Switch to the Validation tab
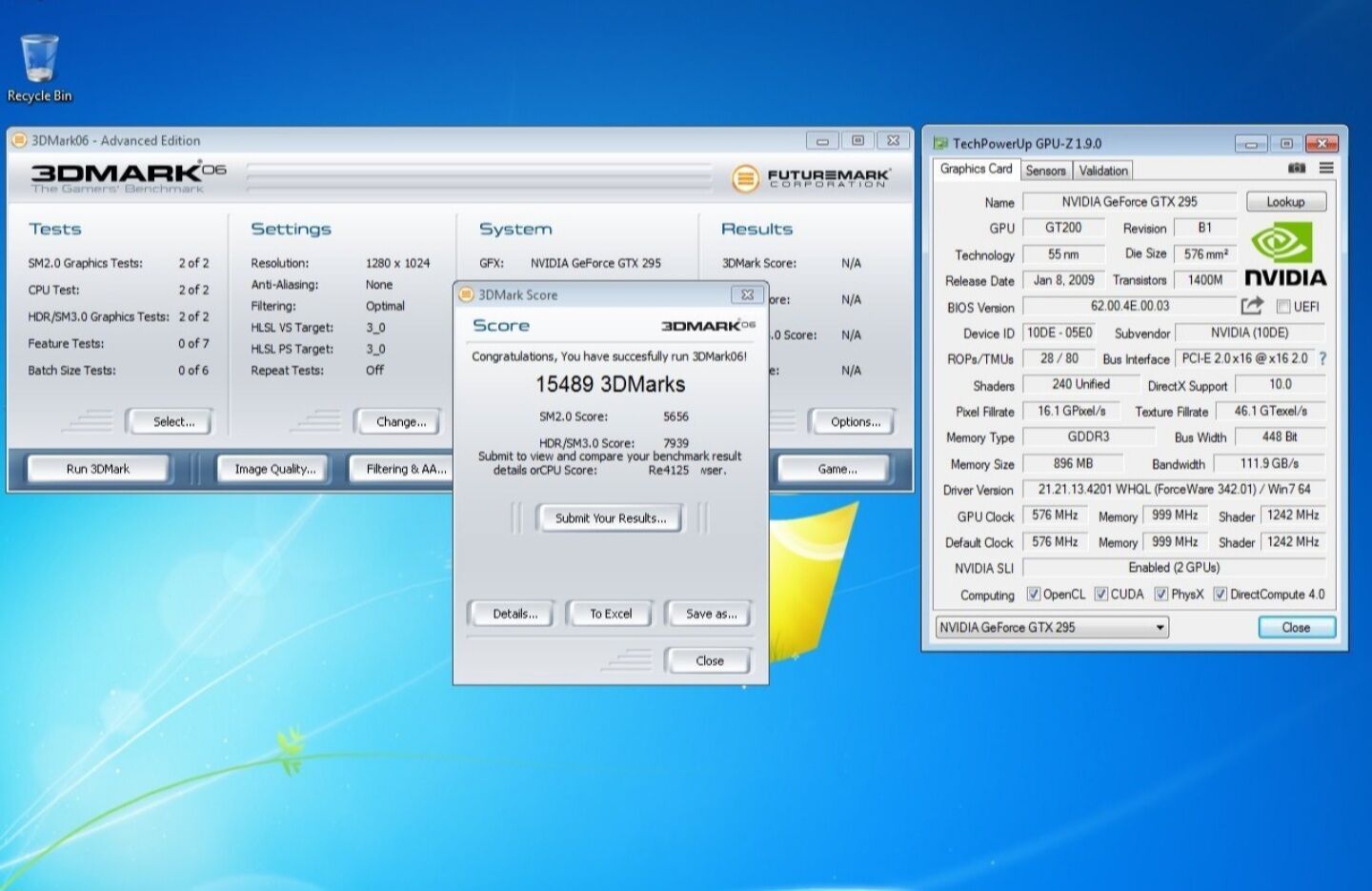The image size is (1372, 891). coord(1103,171)
